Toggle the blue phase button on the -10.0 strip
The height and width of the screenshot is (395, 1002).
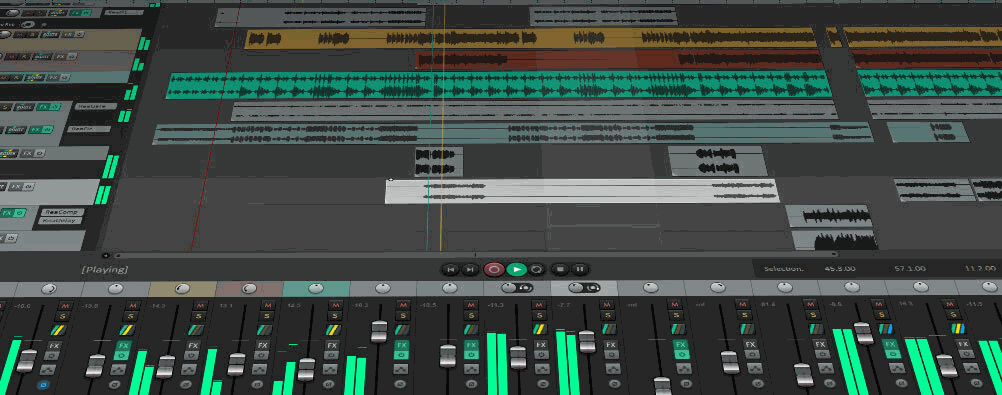pos(43,385)
